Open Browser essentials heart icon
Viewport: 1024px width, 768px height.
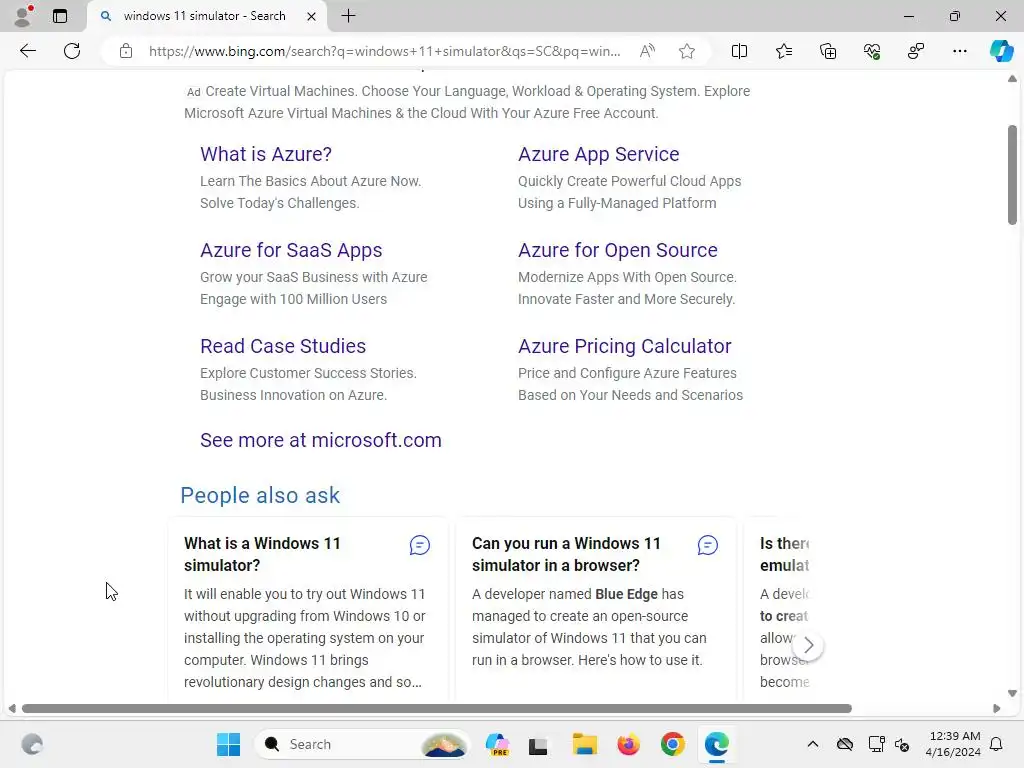tap(872, 51)
